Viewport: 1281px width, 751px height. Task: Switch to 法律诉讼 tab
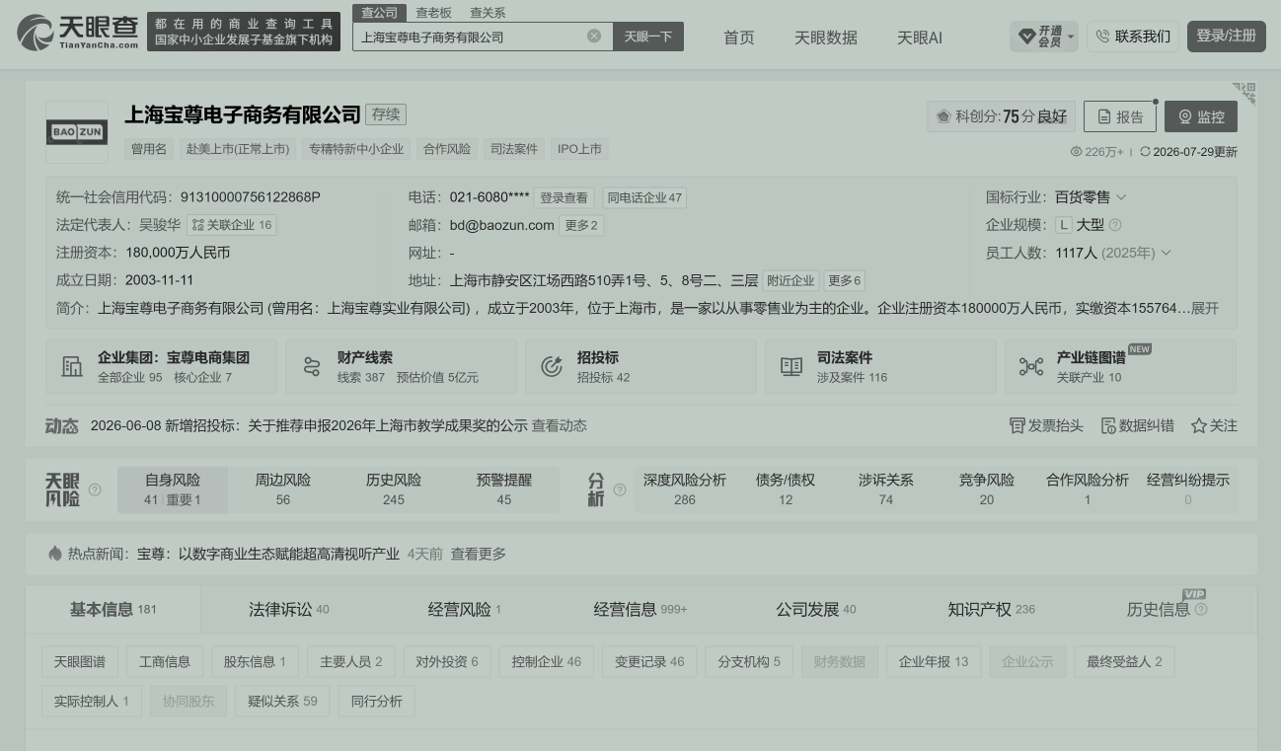click(x=289, y=609)
